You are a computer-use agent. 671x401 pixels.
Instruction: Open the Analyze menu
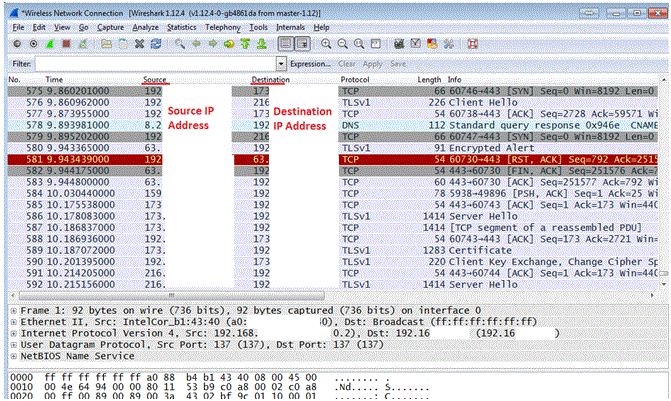point(145,27)
